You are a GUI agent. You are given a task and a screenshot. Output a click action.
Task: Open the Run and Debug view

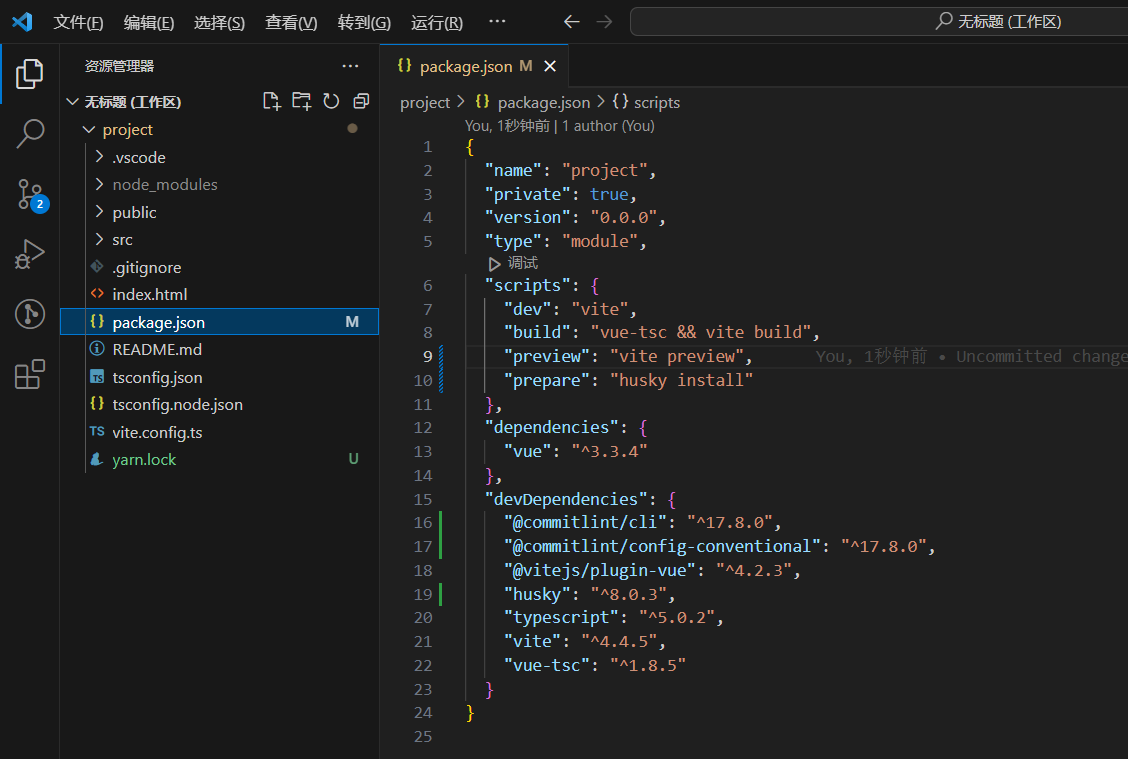click(29, 254)
